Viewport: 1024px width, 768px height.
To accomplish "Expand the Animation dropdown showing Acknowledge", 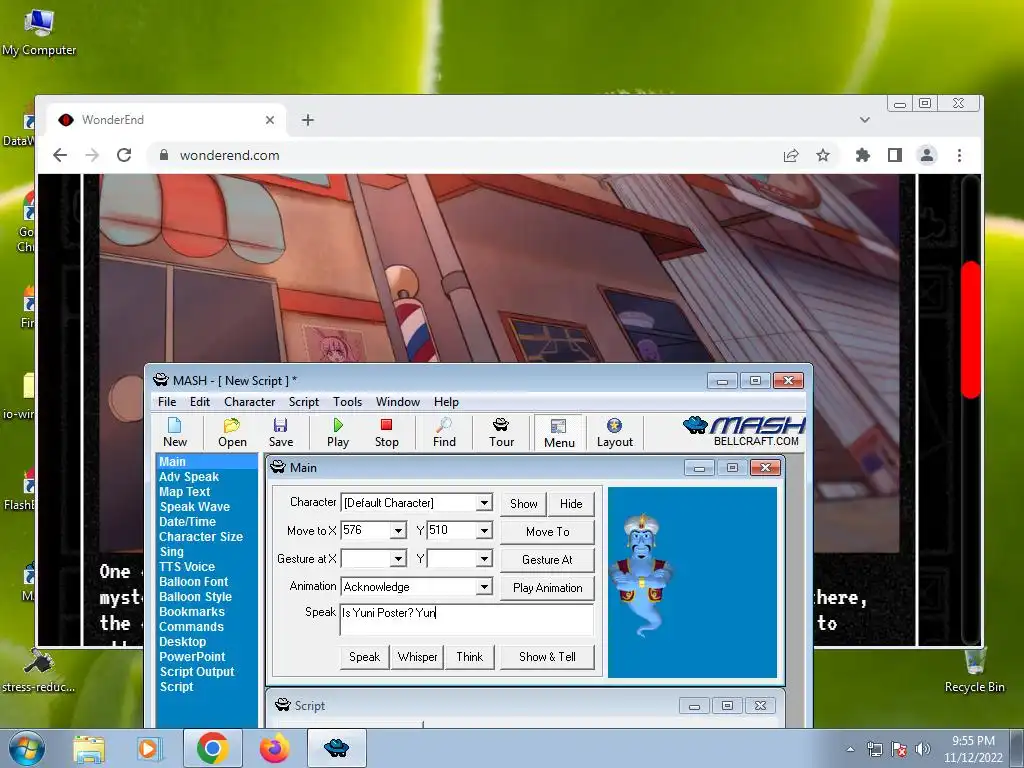I will [x=484, y=586].
